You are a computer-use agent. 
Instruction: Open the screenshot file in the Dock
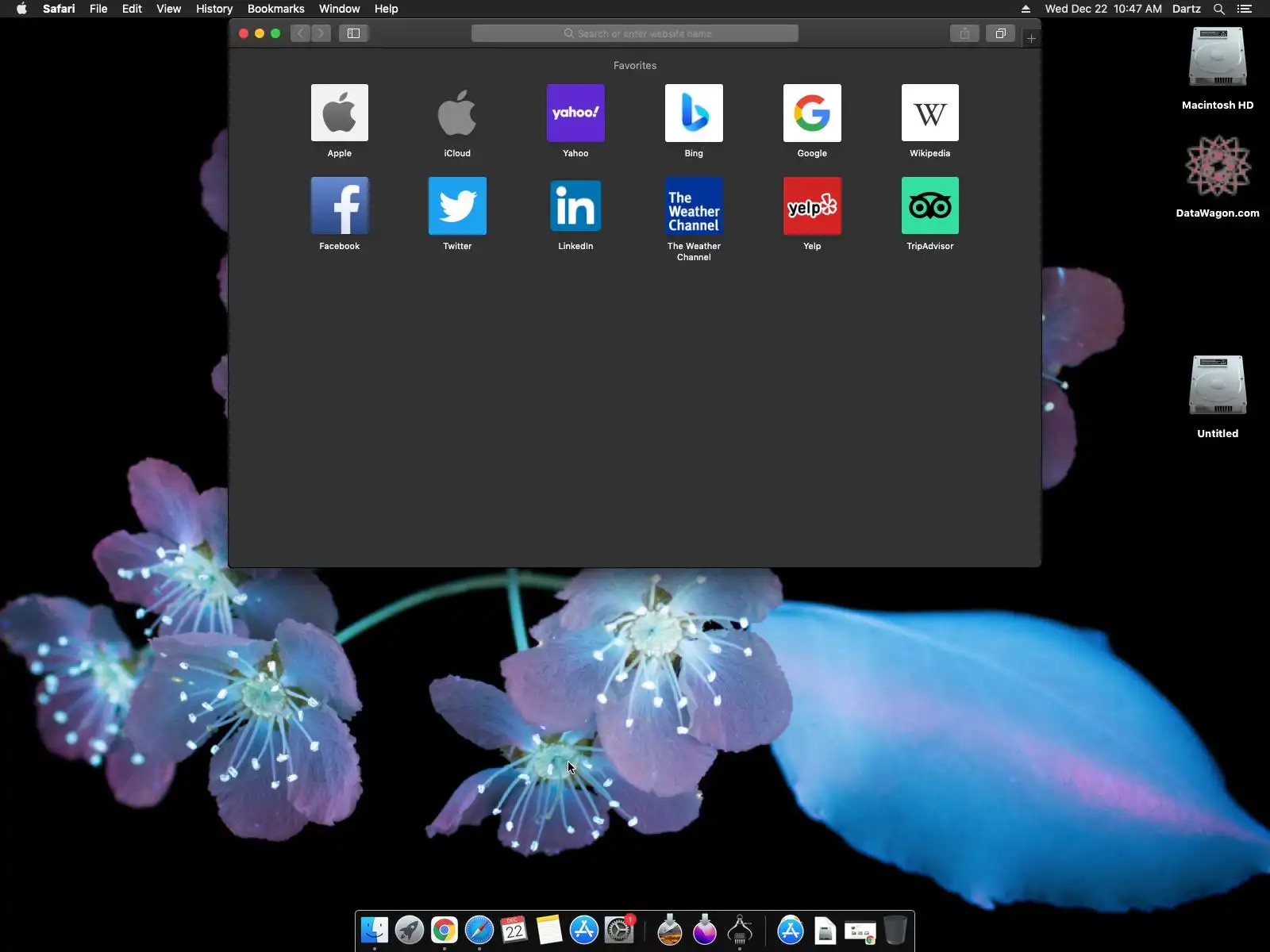coord(860,931)
